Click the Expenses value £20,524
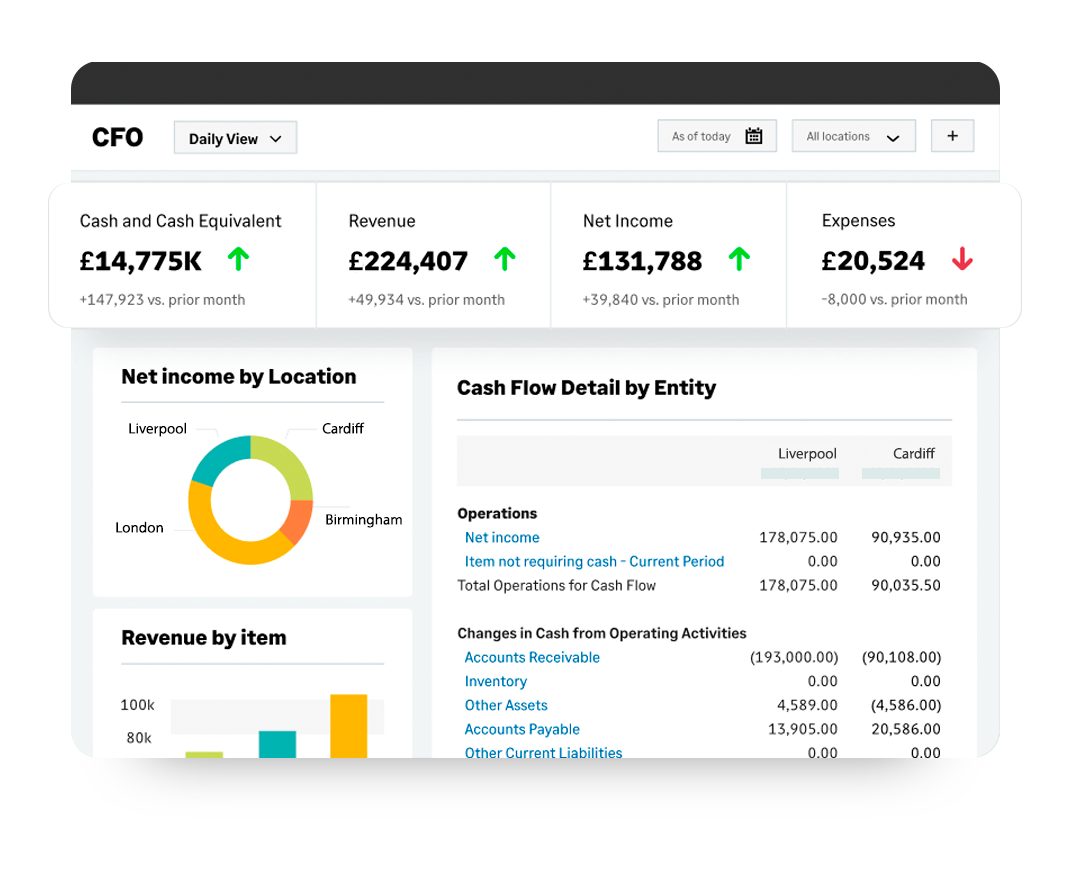1070x880 pixels. coord(873,261)
